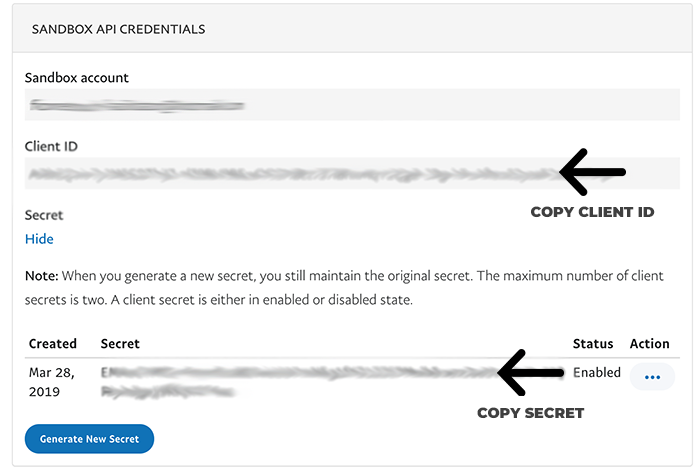Click the Enabled status text
This screenshot has width=700, height=468.
pos(597,372)
